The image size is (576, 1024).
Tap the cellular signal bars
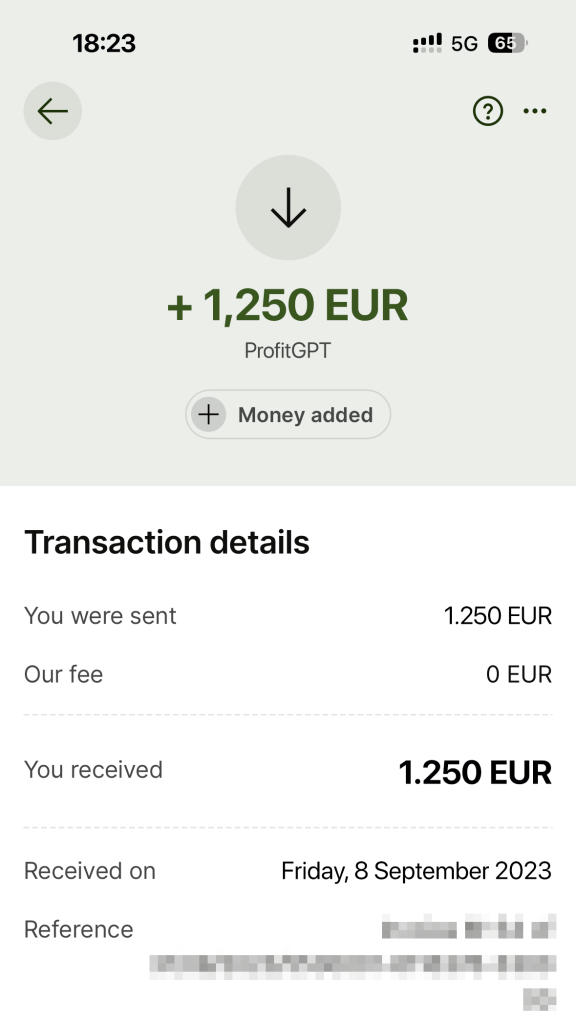tap(427, 43)
